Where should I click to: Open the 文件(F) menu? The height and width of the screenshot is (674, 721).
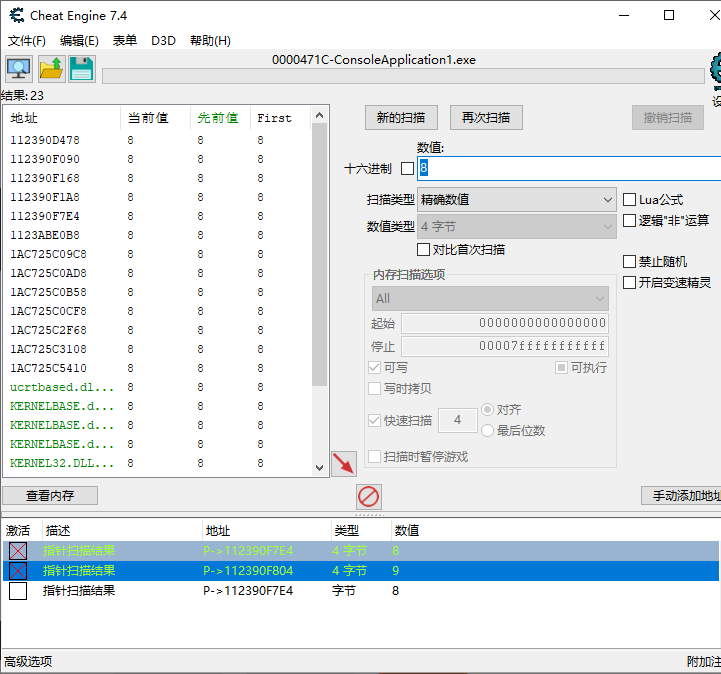pyautogui.click(x=27, y=41)
